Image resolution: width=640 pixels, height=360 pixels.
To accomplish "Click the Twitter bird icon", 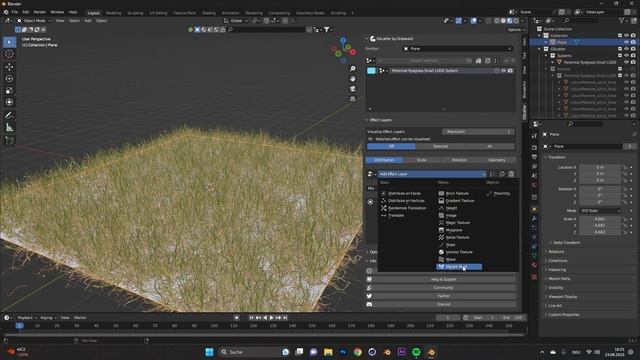I will tap(369, 296).
